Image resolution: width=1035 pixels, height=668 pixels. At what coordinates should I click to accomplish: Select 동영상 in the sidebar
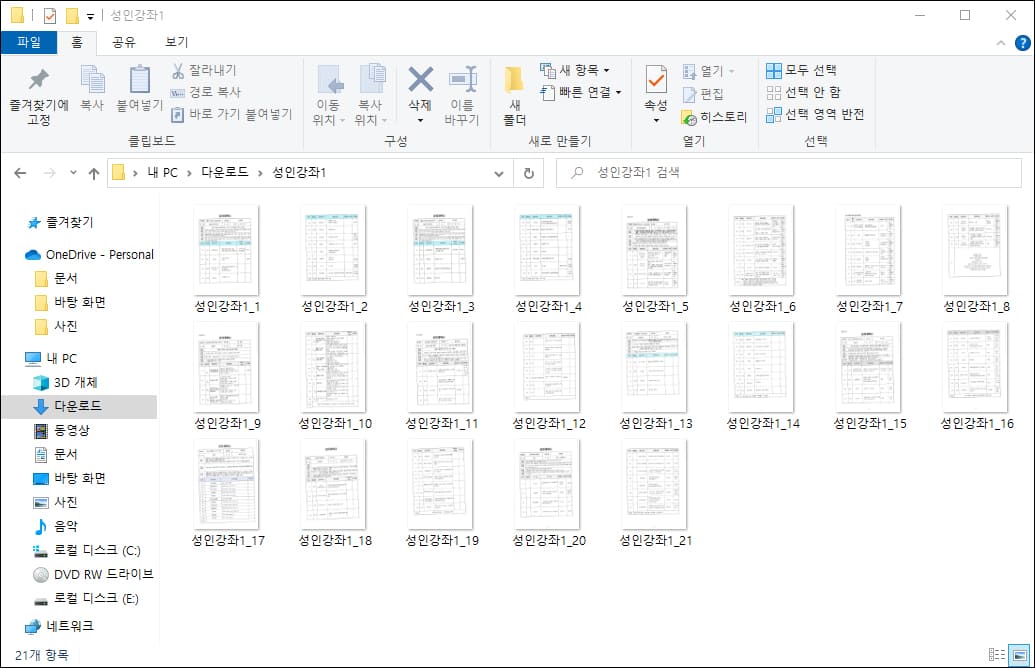click(x=62, y=430)
